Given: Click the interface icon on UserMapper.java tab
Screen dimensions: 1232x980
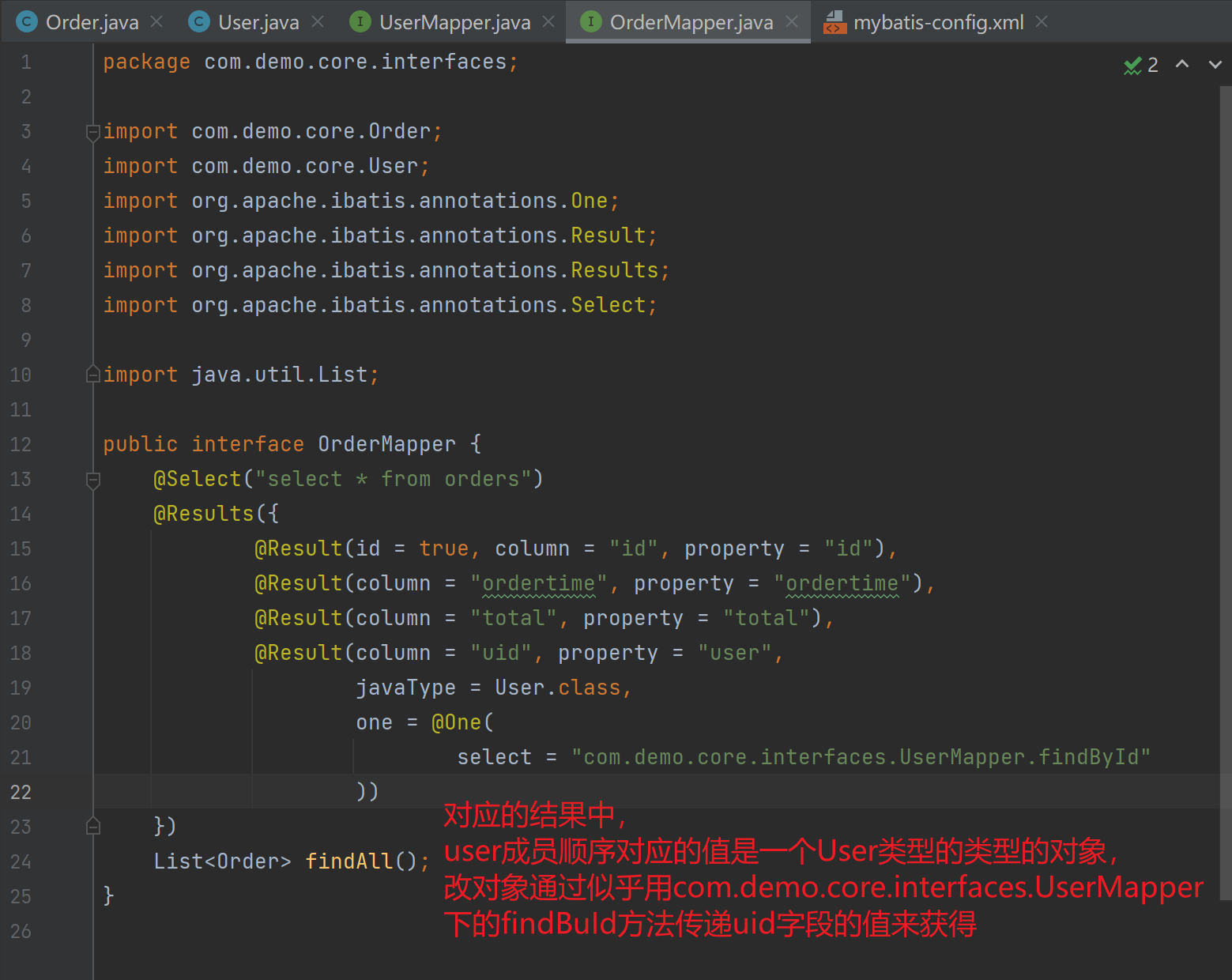Looking at the screenshot, I should click(x=360, y=22).
